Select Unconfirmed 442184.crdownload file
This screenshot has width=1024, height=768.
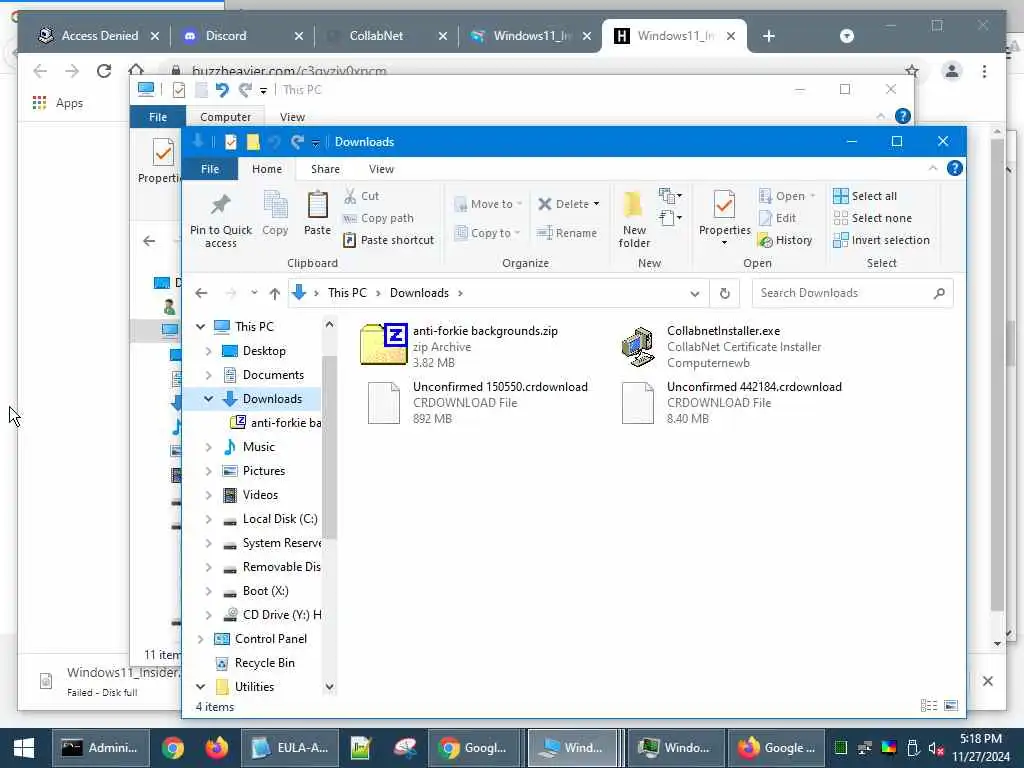click(x=731, y=402)
